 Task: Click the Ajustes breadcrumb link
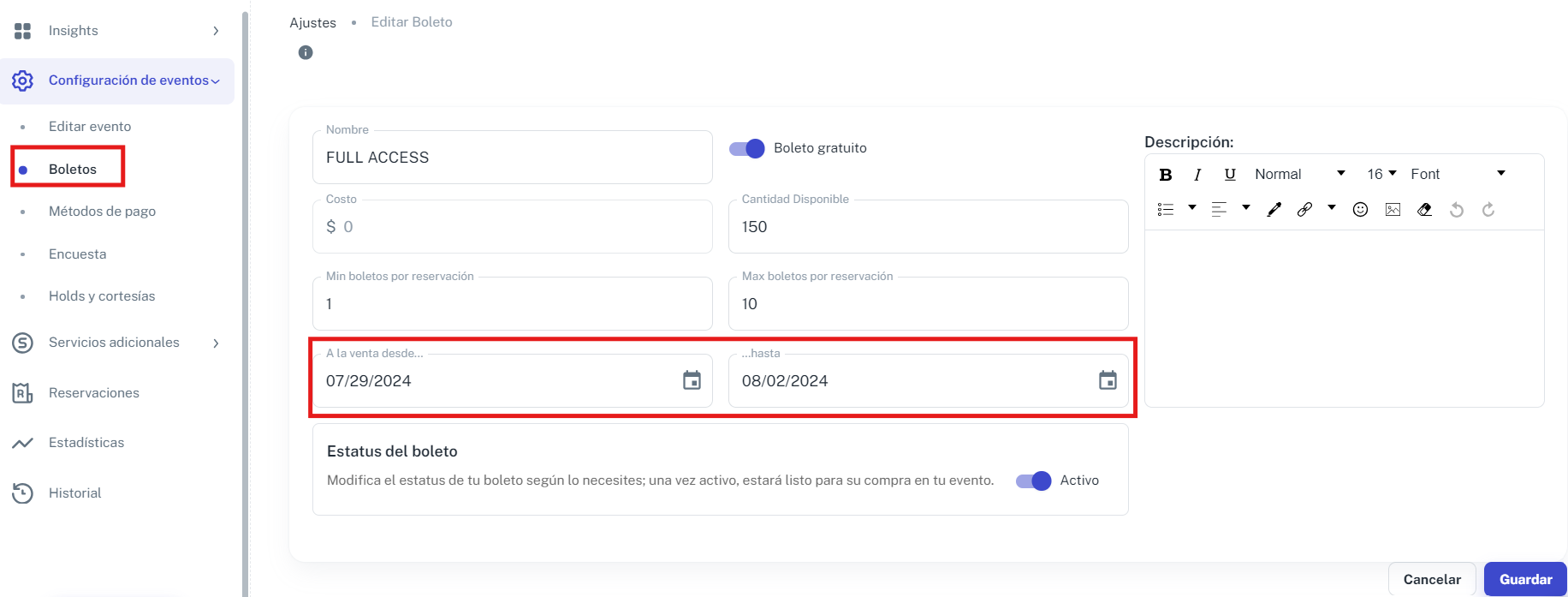[x=312, y=23]
